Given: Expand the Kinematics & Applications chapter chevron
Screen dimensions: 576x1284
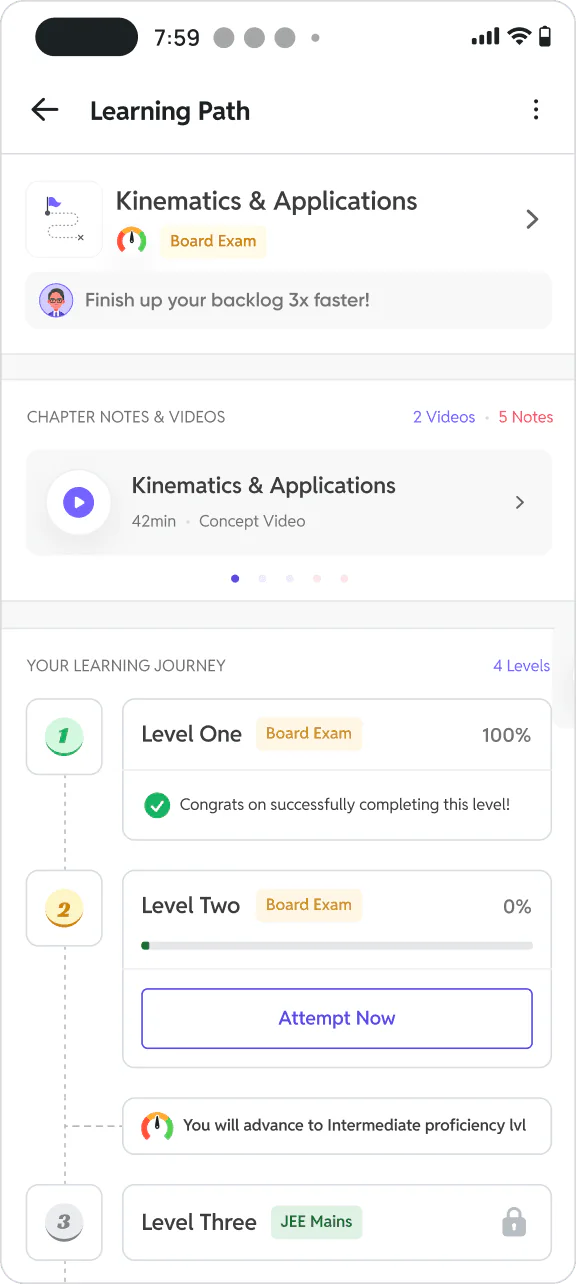Looking at the screenshot, I should coord(532,219).
